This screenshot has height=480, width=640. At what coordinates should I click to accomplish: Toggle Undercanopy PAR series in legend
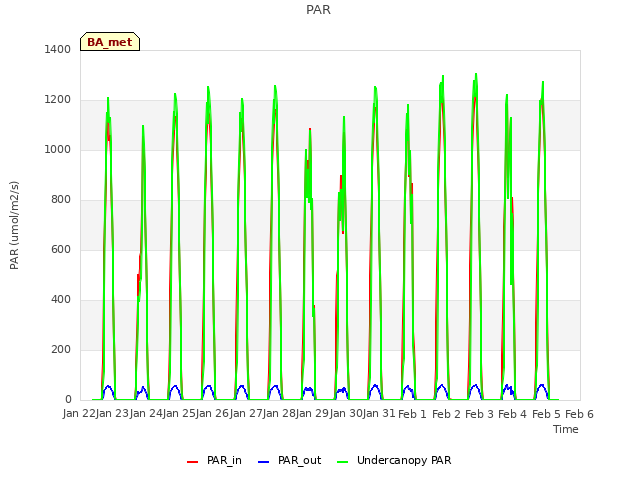(x=404, y=460)
